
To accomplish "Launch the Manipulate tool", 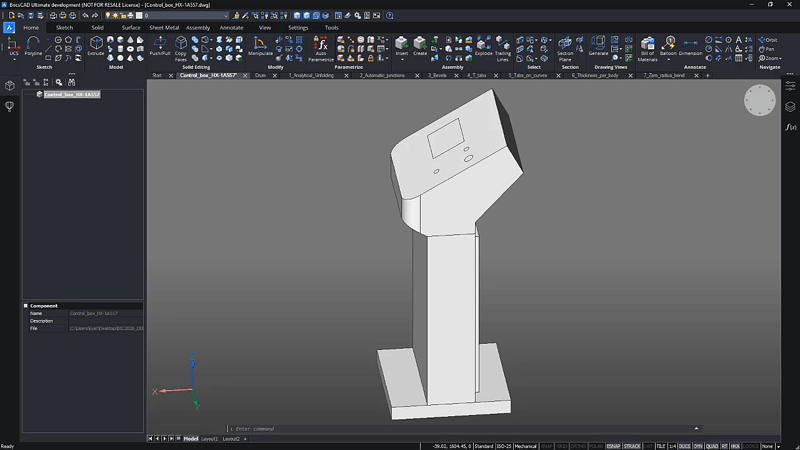I will (x=260, y=46).
